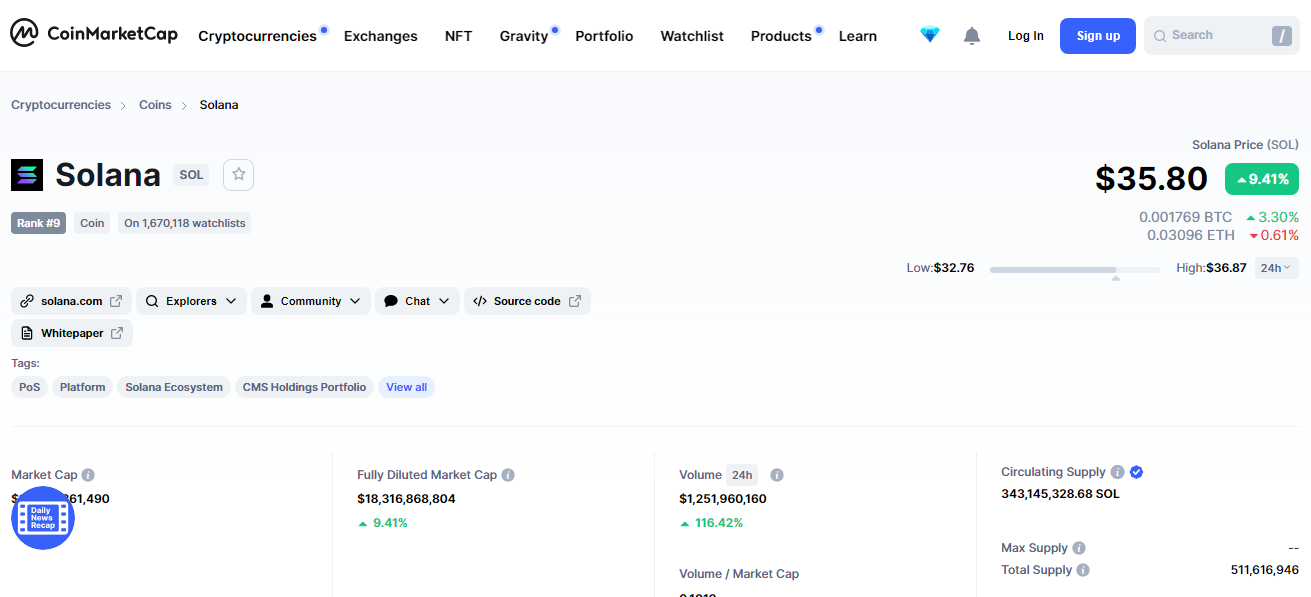Show Volume info tooltip icon
Viewport: 1311px width, 597px height.
tap(777, 475)
